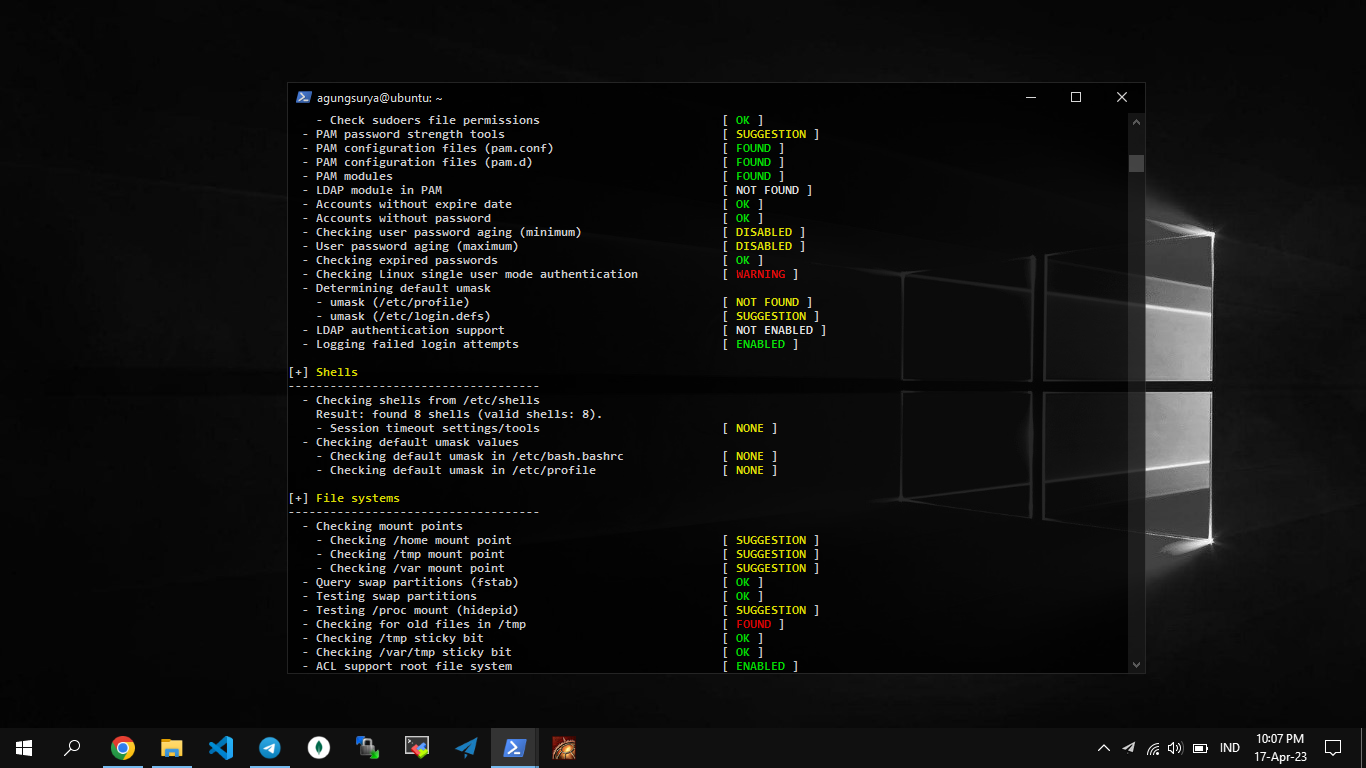Open MongoDB Compass from the taskbar
Screen dimensions: 1366x768
tap(319, 747)
